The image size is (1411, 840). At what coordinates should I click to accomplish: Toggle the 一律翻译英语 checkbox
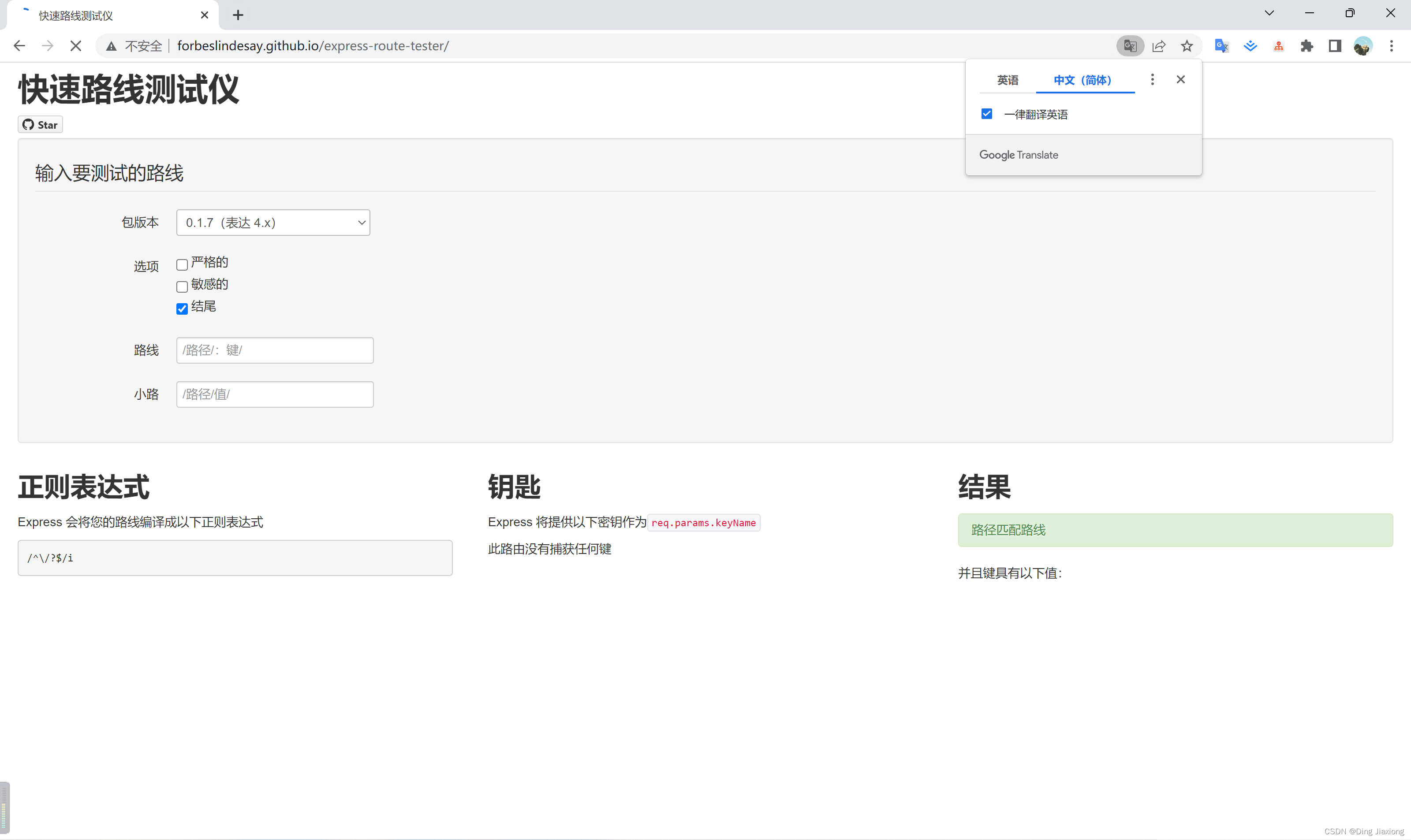986,114
